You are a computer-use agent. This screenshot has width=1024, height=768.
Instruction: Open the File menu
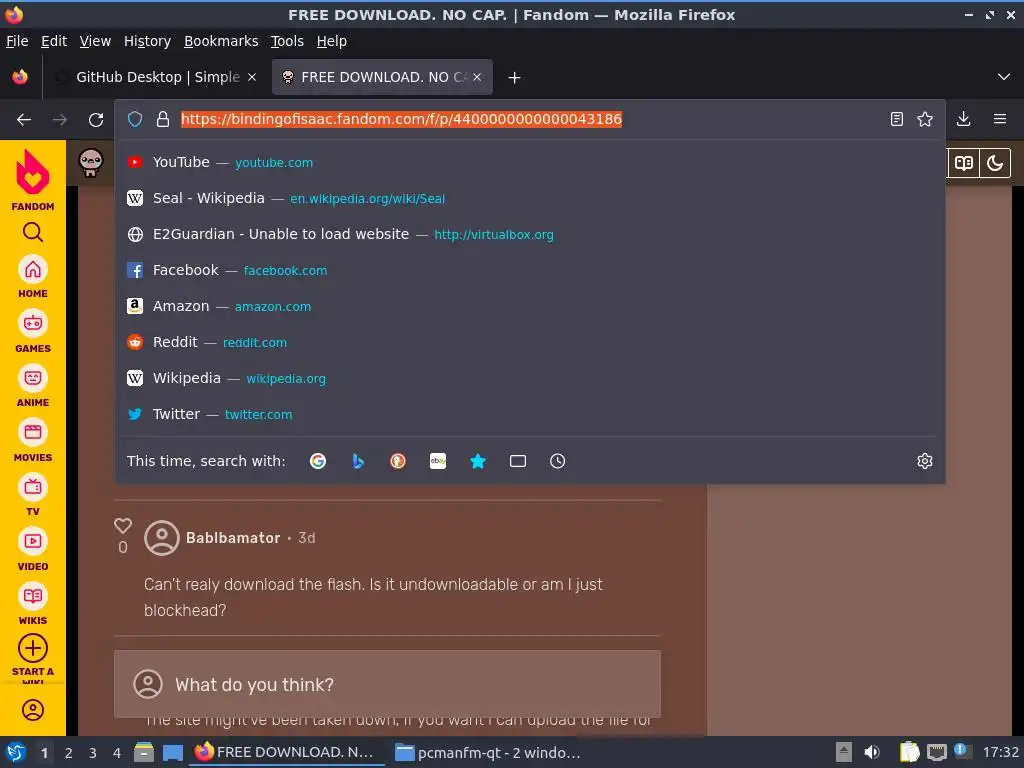[x=17, y=41]
